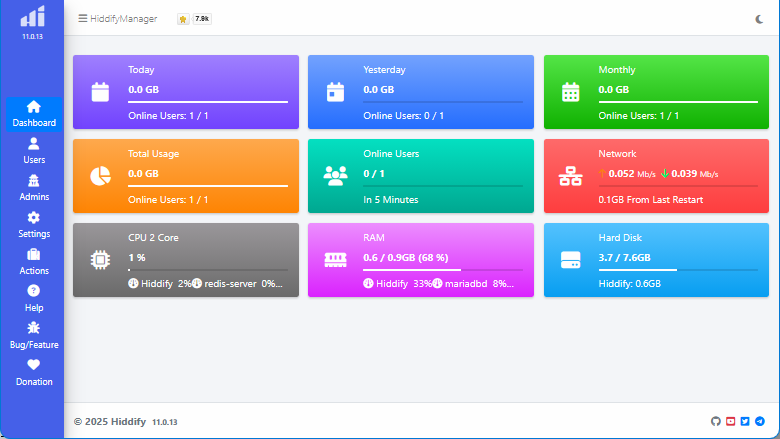Open the Admins section
Image resolution: width=780 pixels, height=439 pixels.
34,187
